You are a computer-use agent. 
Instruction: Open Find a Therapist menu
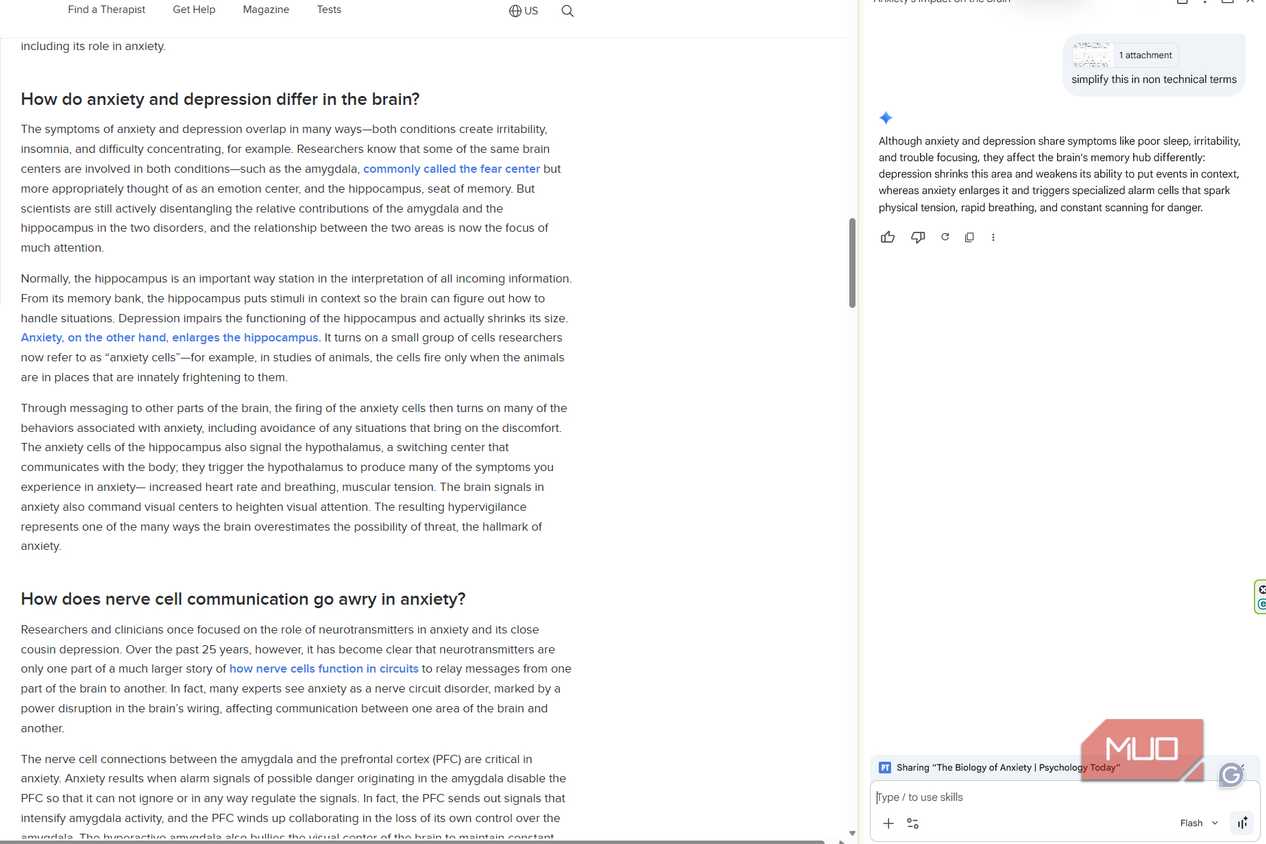pos(106,9)
